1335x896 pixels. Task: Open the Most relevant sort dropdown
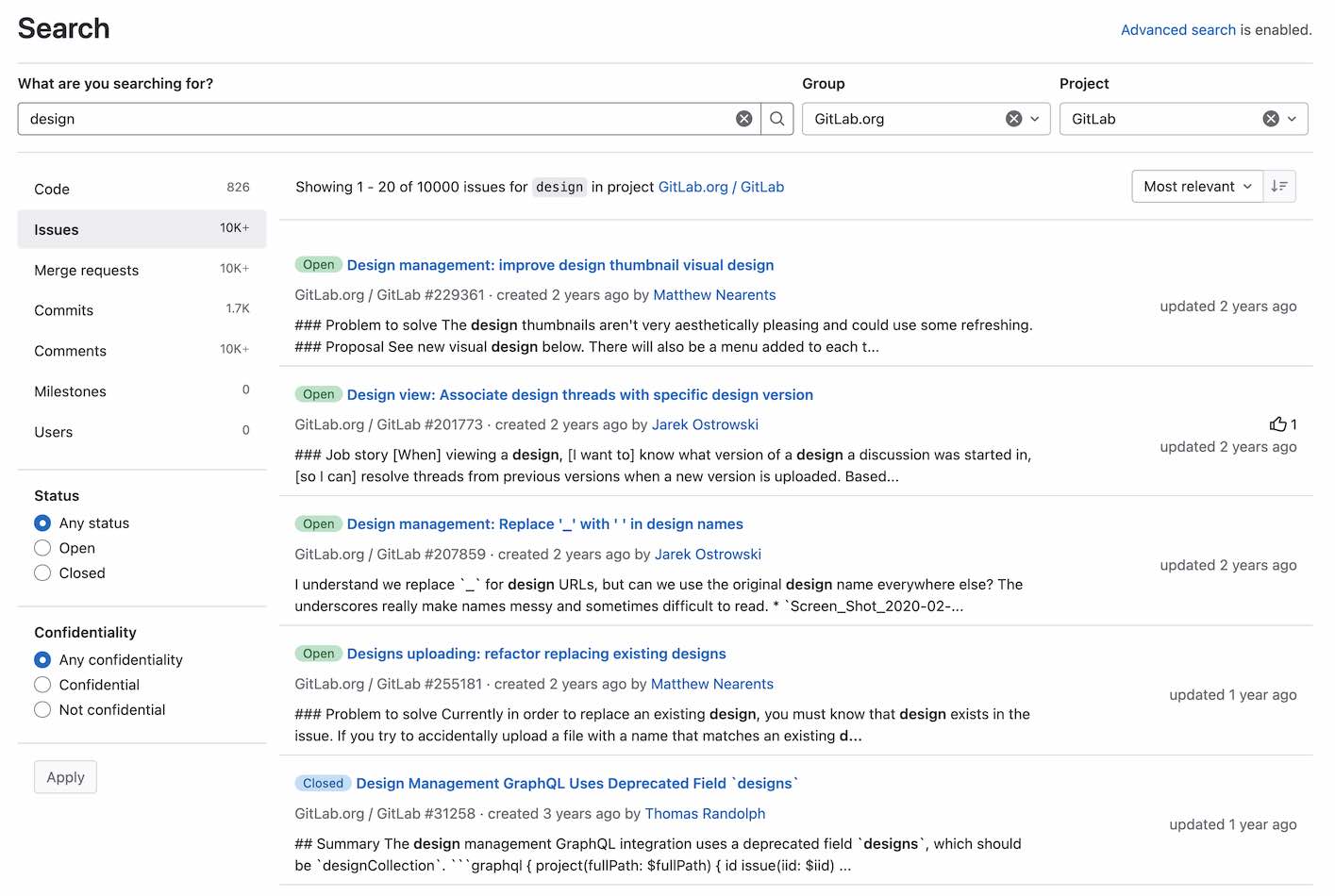click(1196, 186)
